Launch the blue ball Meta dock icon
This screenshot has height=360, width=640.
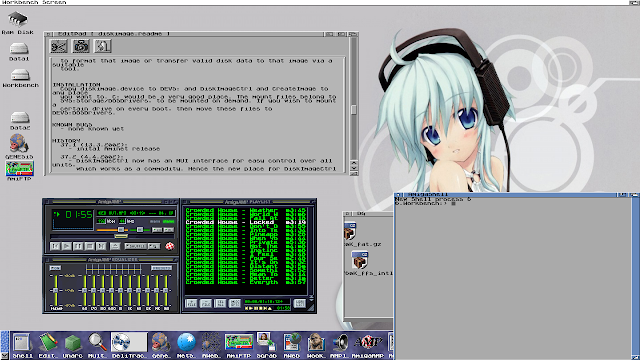coord(186,342)
